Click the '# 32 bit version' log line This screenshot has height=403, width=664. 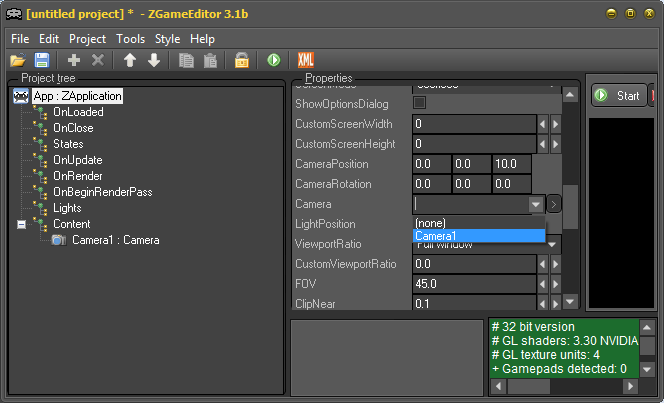(x=533, y=327)
